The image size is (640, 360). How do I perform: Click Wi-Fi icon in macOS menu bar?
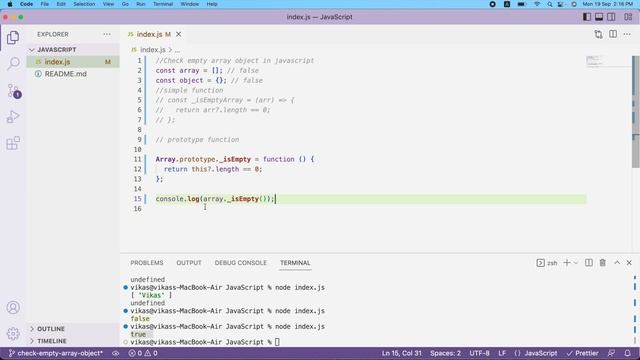click(x=537, y=4)
